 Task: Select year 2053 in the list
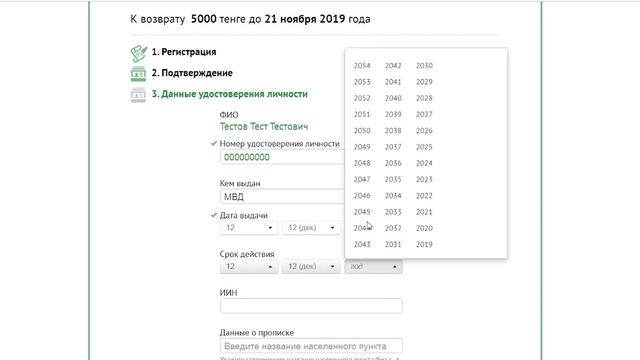pos(362,82)
